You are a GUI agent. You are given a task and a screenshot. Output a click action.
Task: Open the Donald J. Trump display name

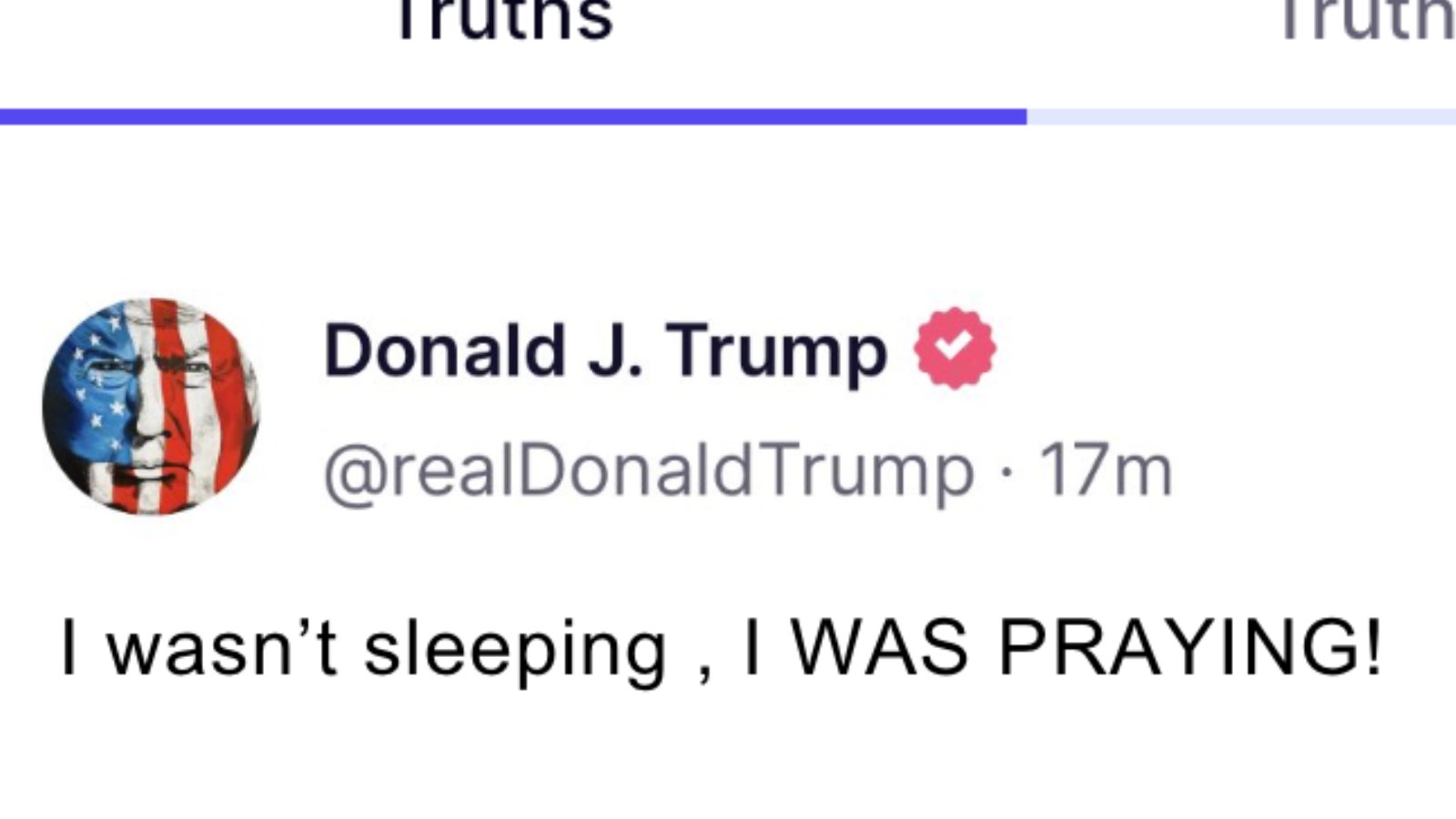coord(605,350)
